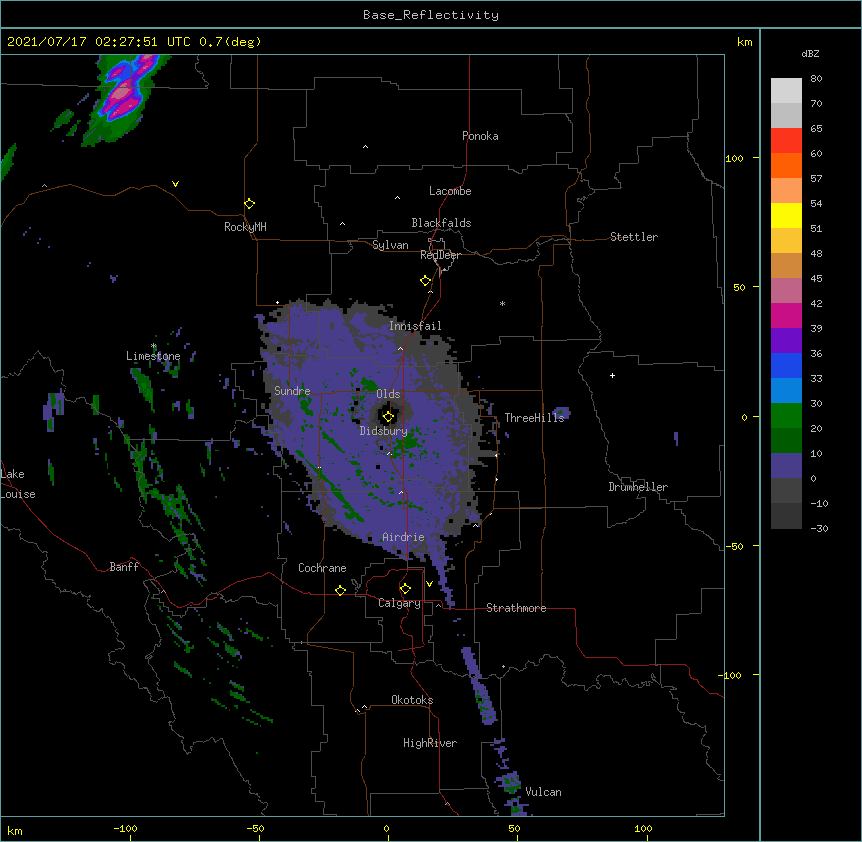The image size is (862, 842).
Task: Click the Blackfalds city label
Action: 441,223
